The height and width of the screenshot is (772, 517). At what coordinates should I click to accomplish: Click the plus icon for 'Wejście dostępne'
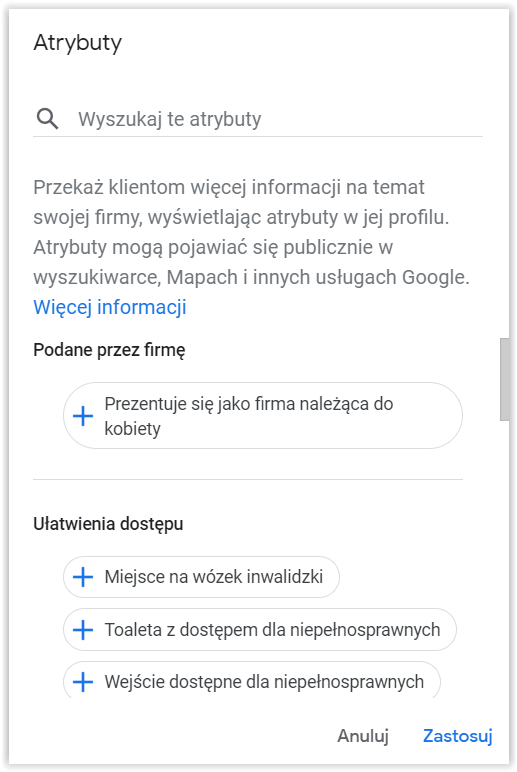pyautogui.click(x=83, y=682)
